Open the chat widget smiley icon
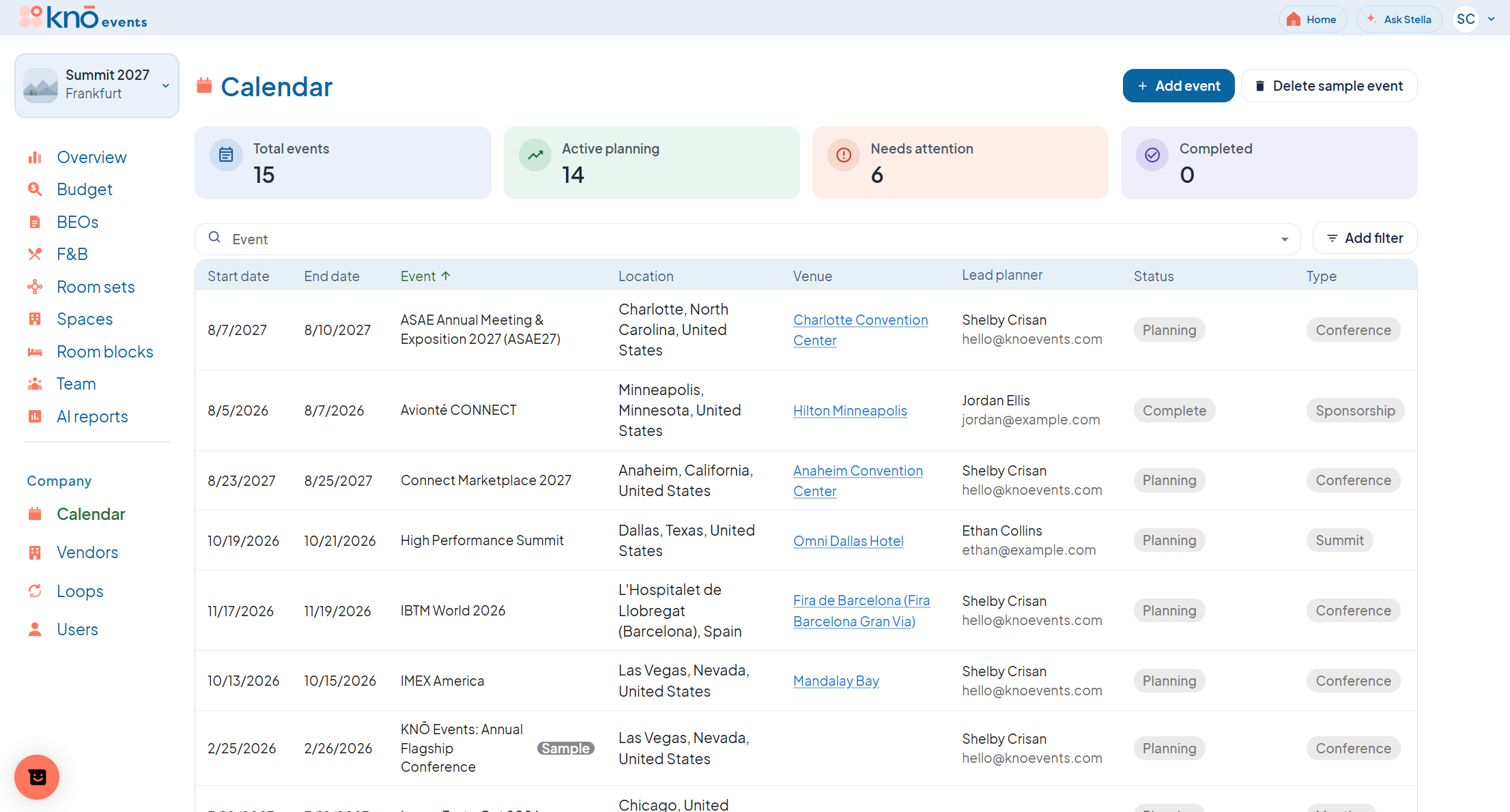The width and height of the screenshot is (1510, 812). tap(37, 777)
